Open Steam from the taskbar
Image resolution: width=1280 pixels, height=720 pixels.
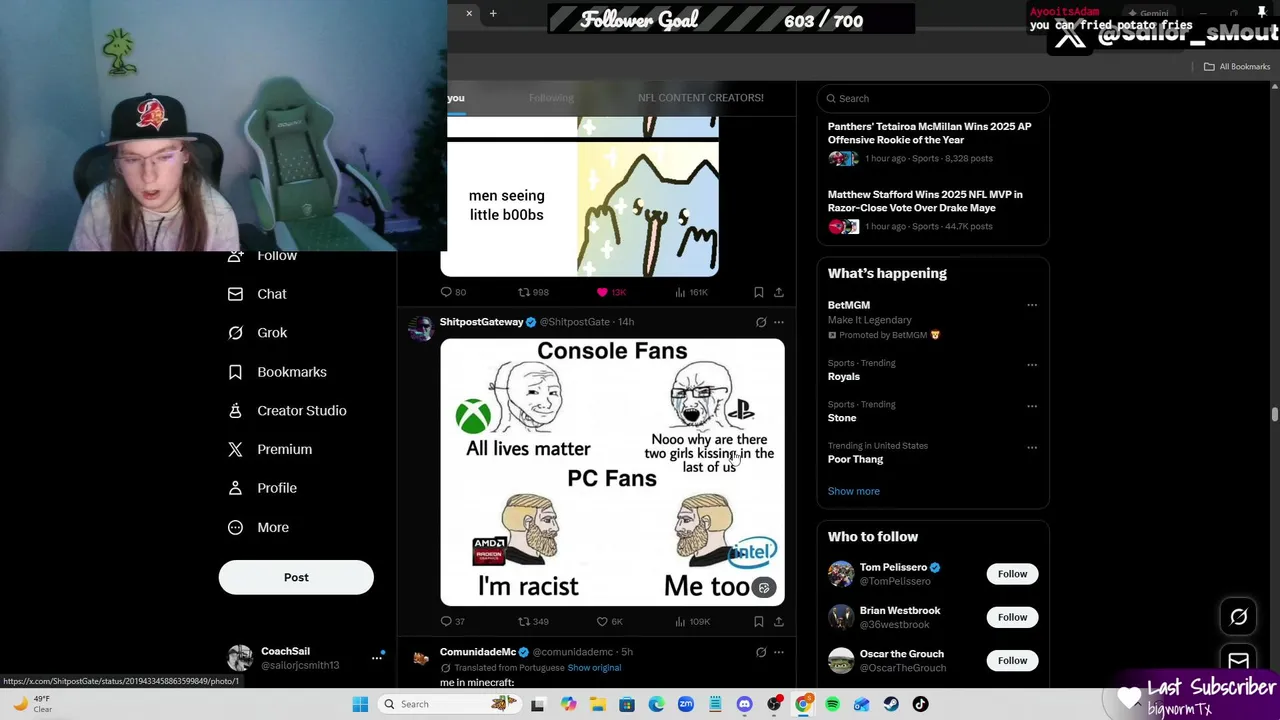(891, 704)
